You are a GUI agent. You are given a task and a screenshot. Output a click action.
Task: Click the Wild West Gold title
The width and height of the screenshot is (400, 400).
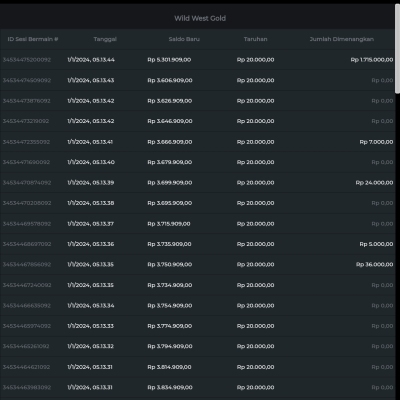(x=200, y=18)
